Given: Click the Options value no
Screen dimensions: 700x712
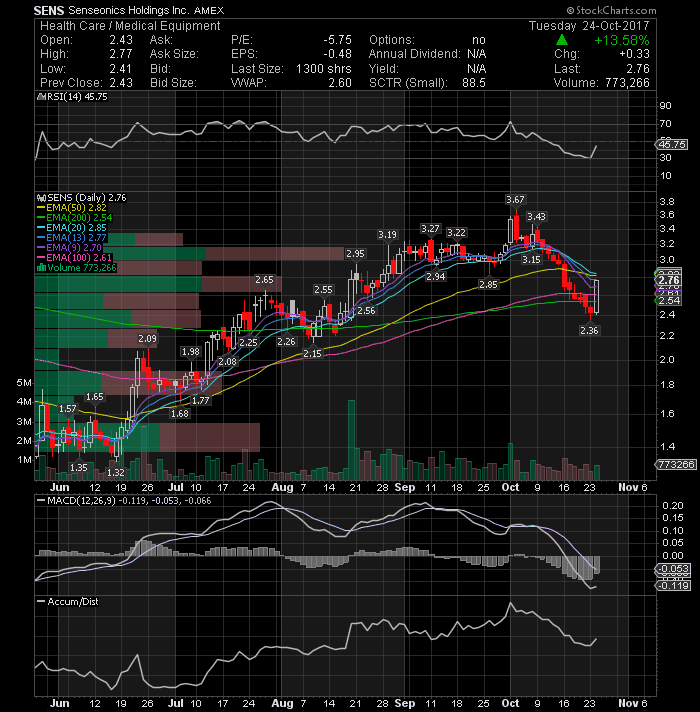Looking at the screenshot, I should [479, 40].
